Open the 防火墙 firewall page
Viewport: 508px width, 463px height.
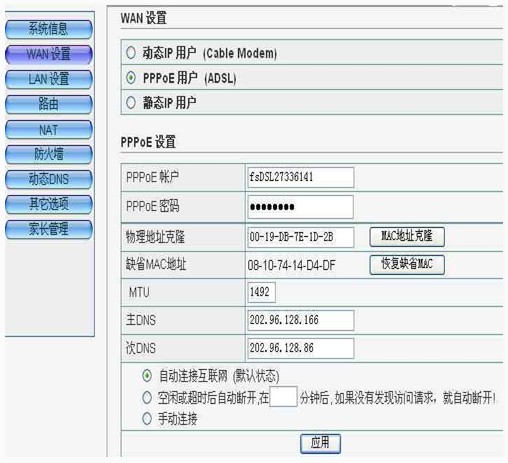pos(49,154)
